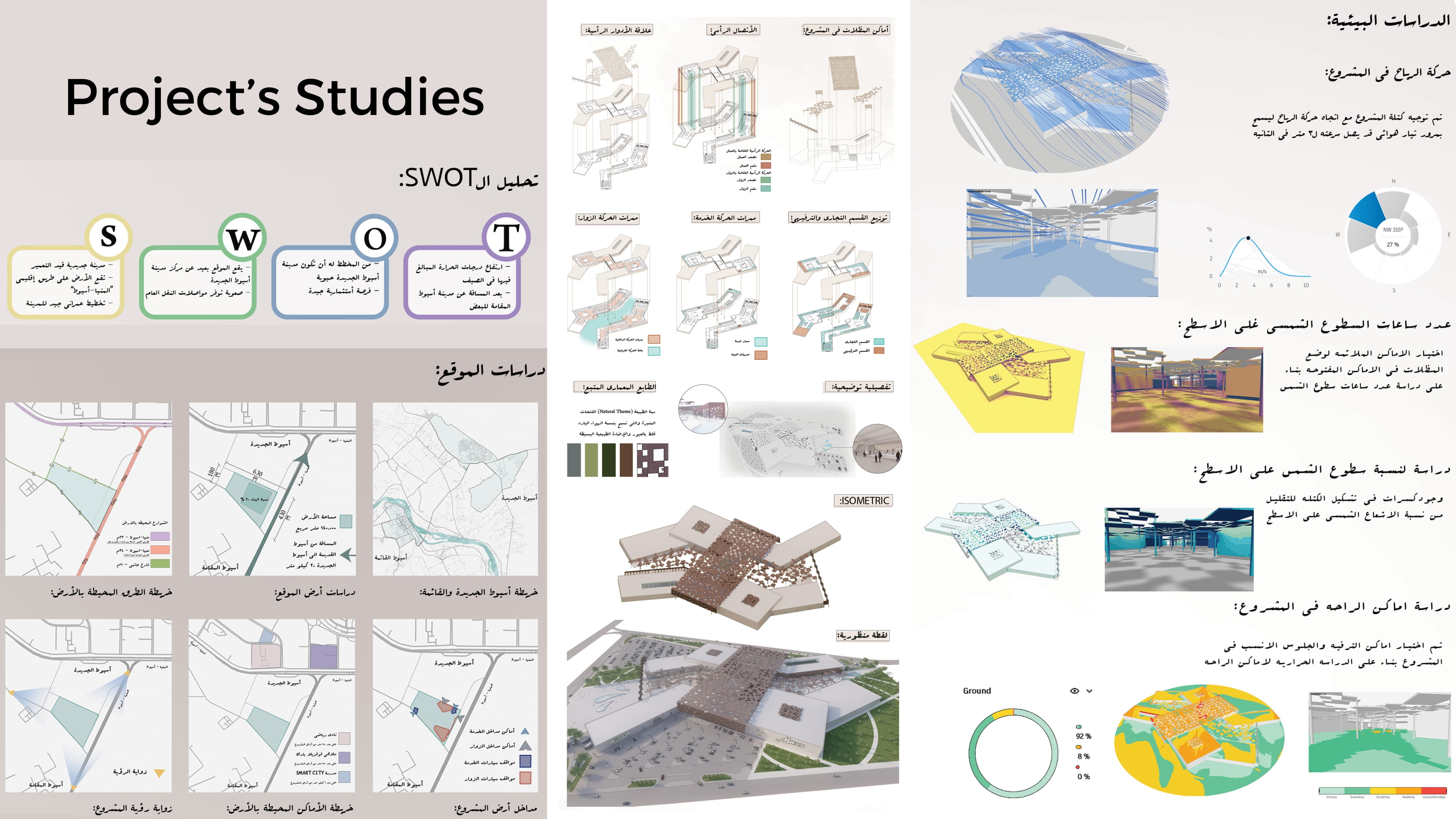1456x819 pixels.
Task: Click the green dot beside 92 % legend
Action: tap(1079, 726)
